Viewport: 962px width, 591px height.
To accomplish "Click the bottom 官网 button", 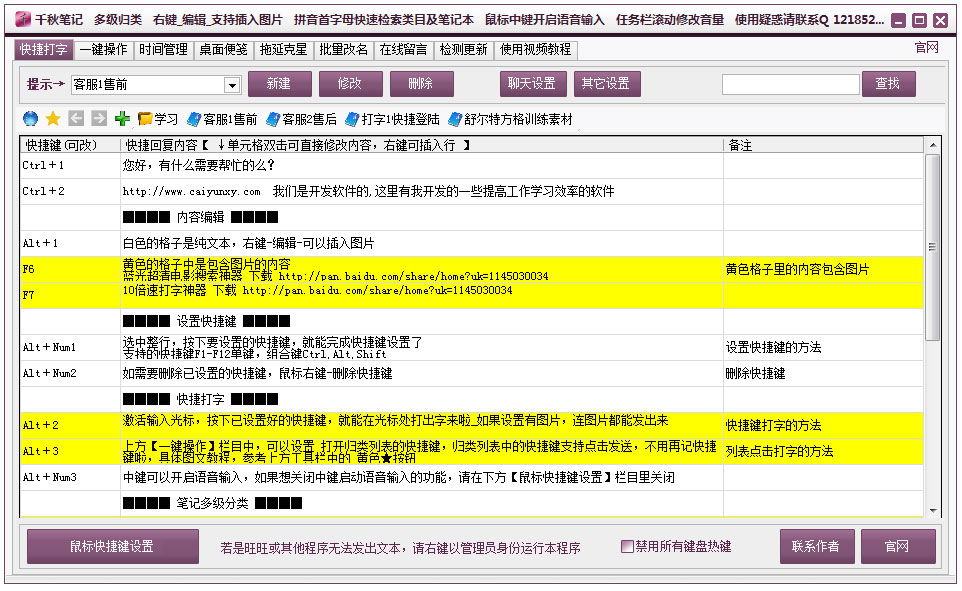I will pyautogui.click(x=898, y=546).
